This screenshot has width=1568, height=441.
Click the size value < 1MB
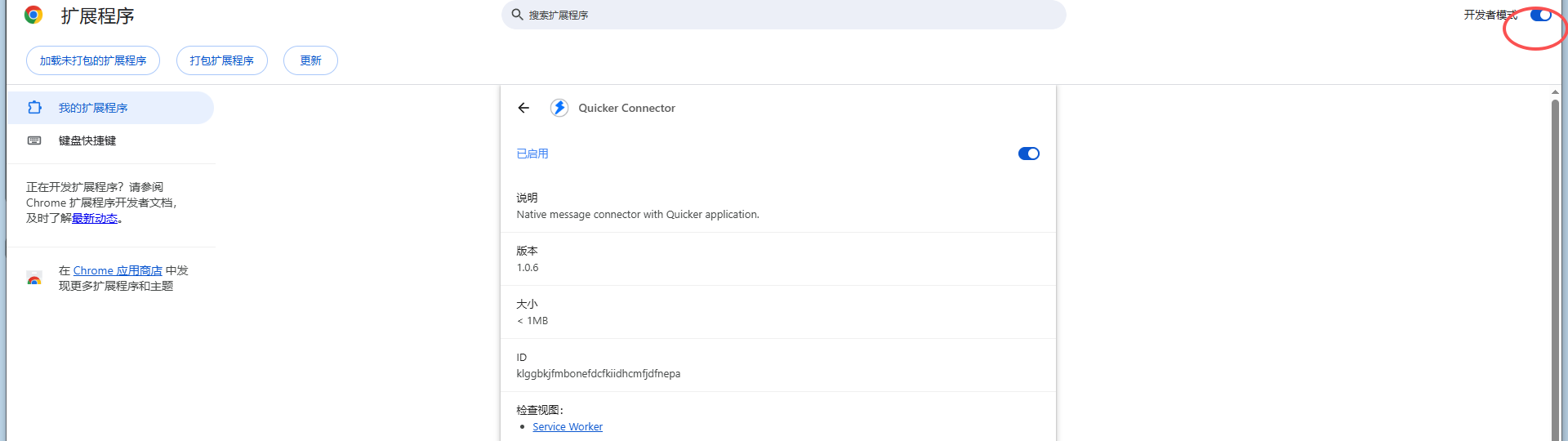pos(532,320)
